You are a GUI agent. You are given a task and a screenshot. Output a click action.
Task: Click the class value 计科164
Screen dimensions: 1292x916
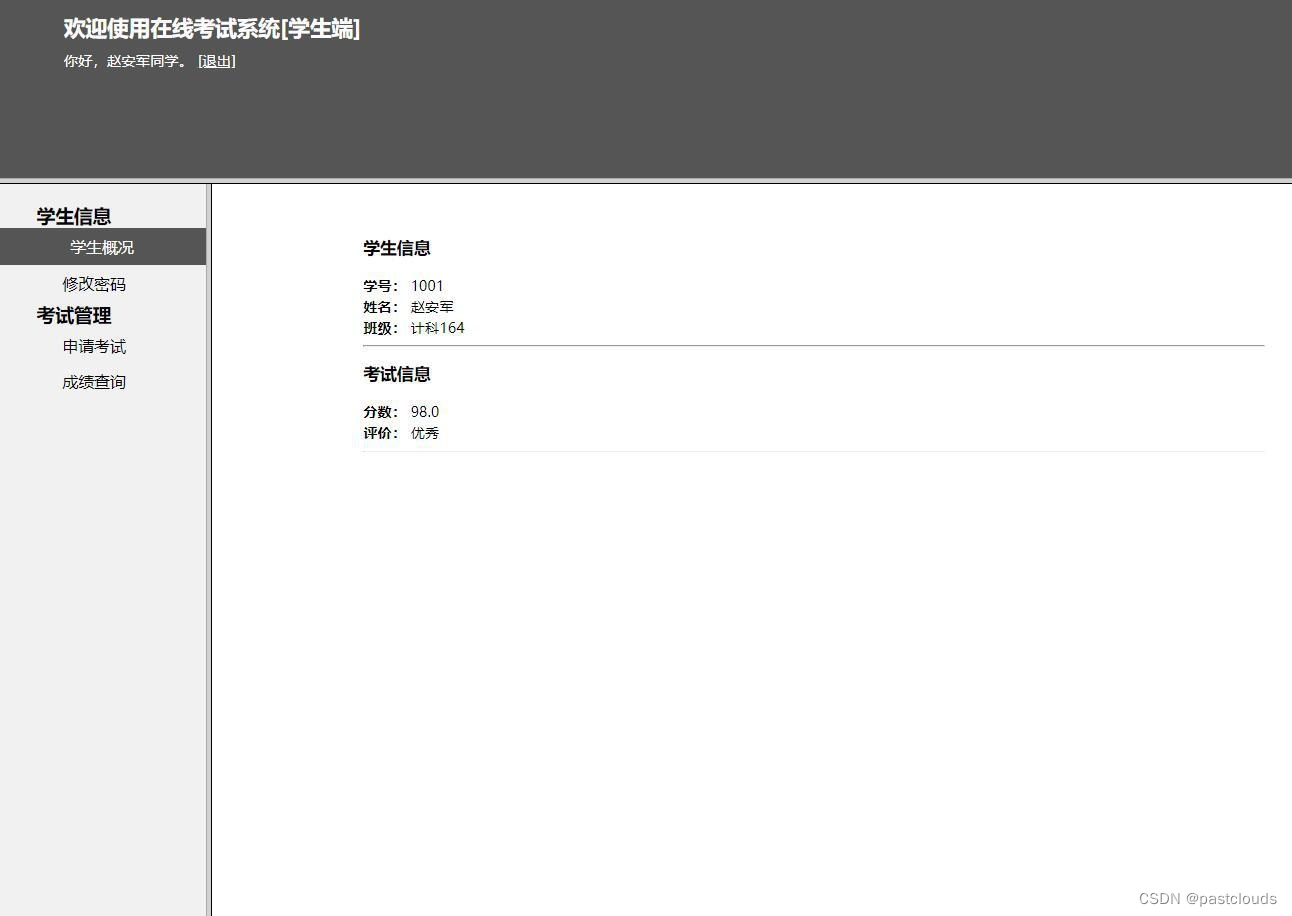(438, 328)
